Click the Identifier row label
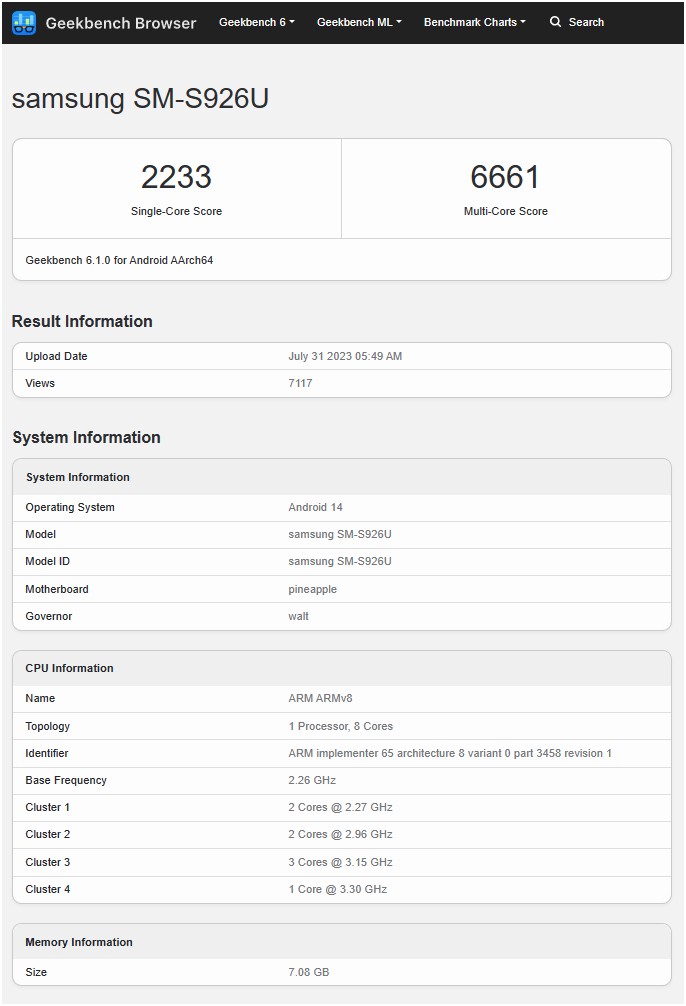 pos(47,753)
